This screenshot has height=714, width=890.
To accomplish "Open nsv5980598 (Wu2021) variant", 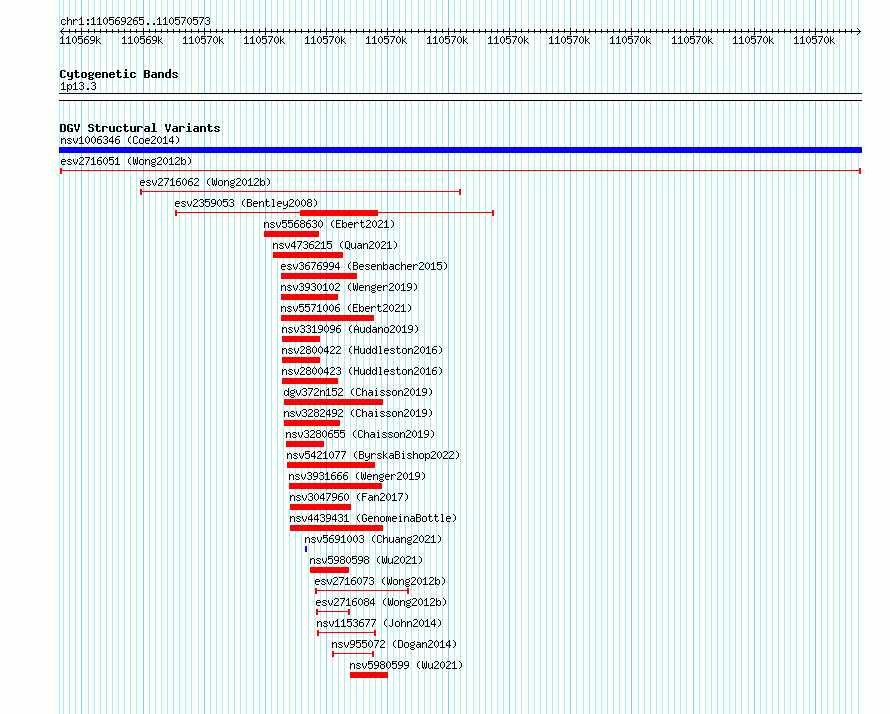I will pos(366,560).
